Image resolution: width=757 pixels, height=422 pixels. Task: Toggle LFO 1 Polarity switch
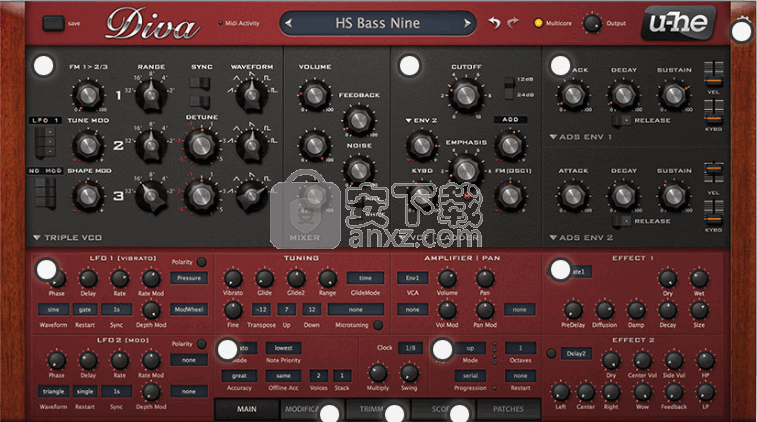point(202,262)
